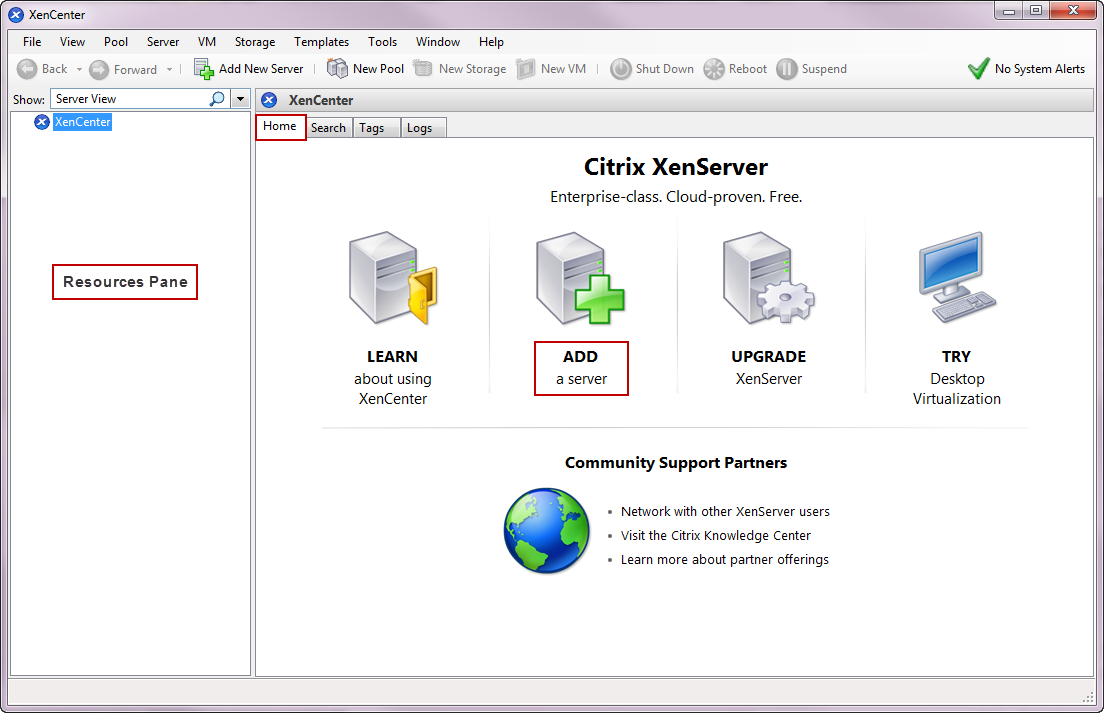Click the Add New Server icon

203,69
